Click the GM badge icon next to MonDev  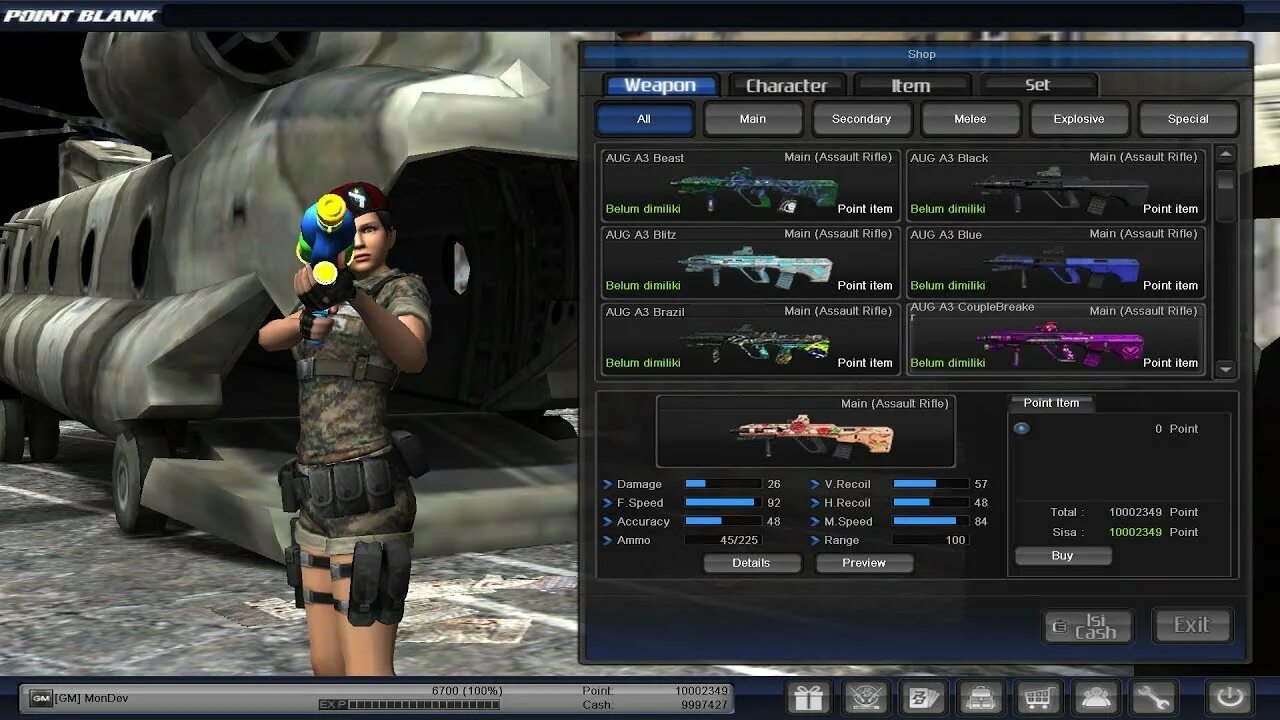point(40,698)
